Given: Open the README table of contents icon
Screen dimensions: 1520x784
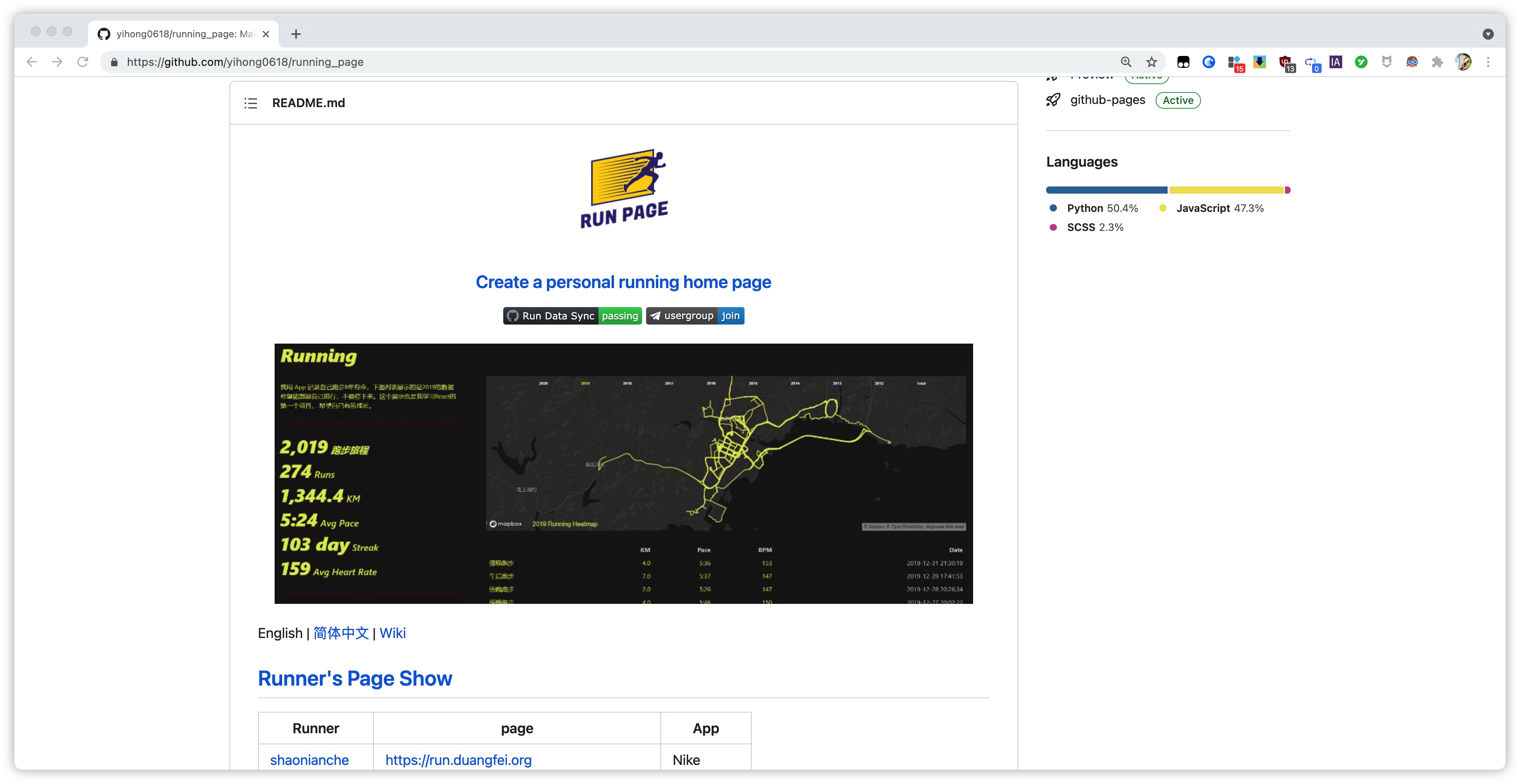Looking at the screenshot, I should 251,103.
